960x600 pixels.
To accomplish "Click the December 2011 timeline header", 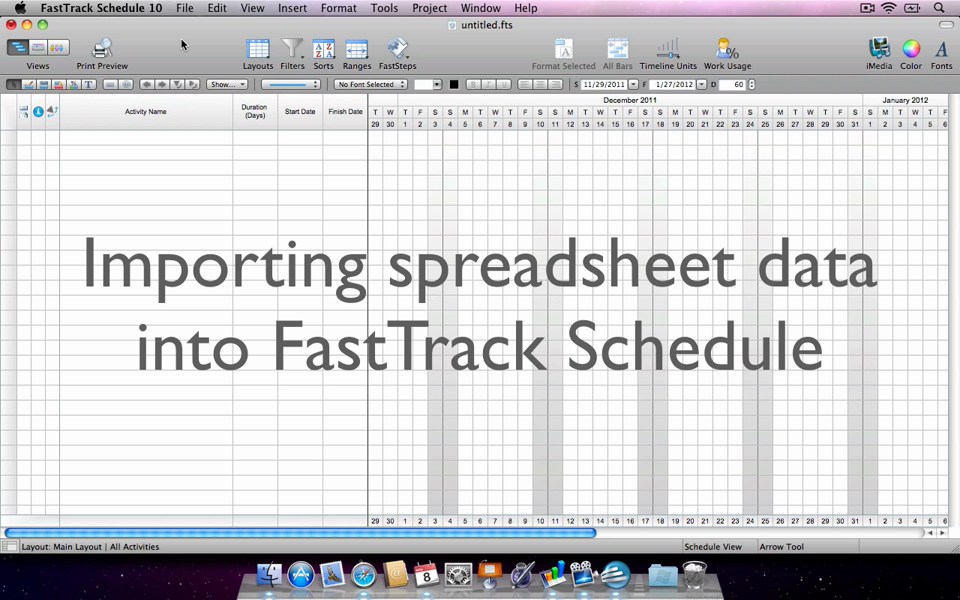I will point(630,100).
